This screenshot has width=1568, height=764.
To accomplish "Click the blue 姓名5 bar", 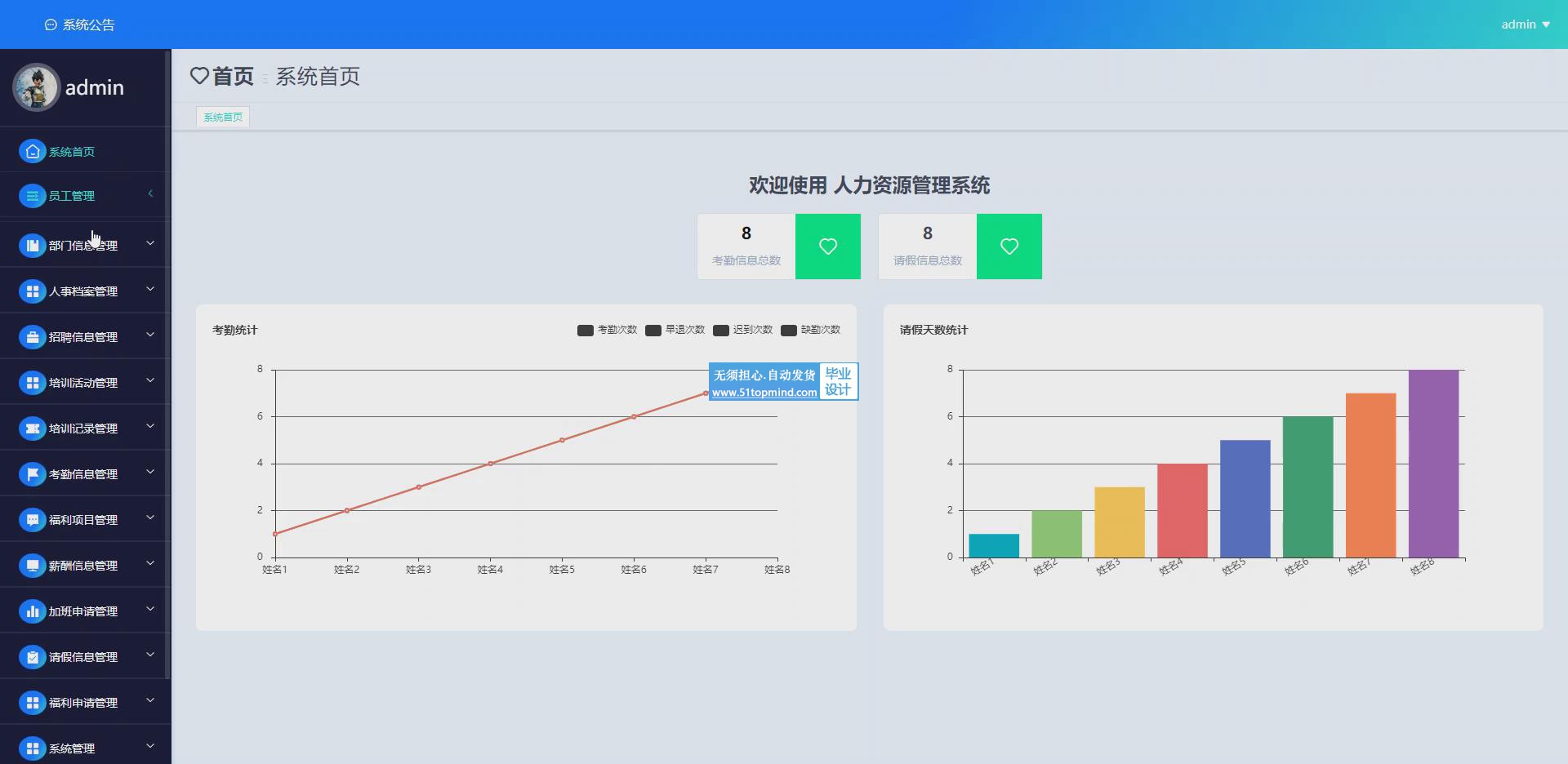I will point(1245,499).
